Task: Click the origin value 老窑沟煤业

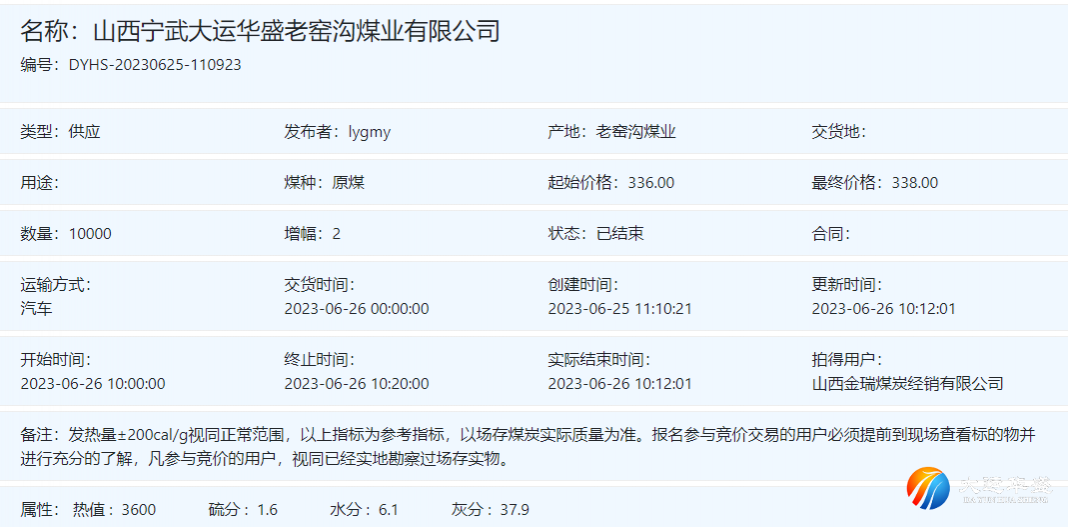Action: point(636,132)
